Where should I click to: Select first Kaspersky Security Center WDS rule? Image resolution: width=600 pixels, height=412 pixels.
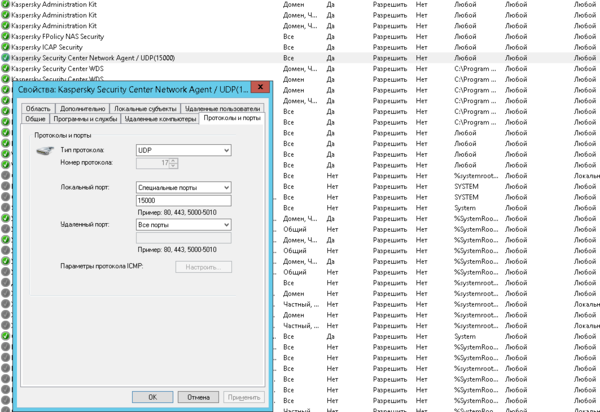57,68
